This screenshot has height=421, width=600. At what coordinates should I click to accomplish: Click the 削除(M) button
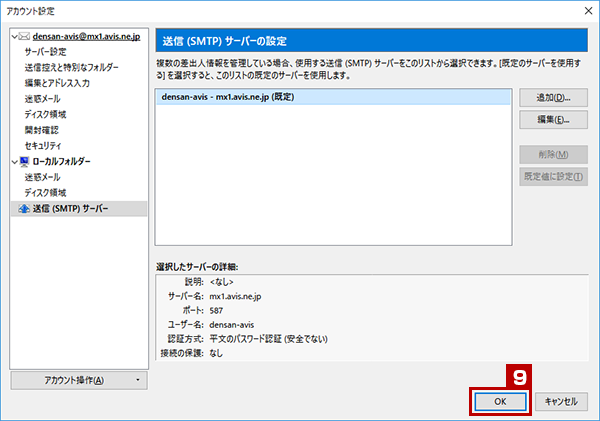(553, 154)
